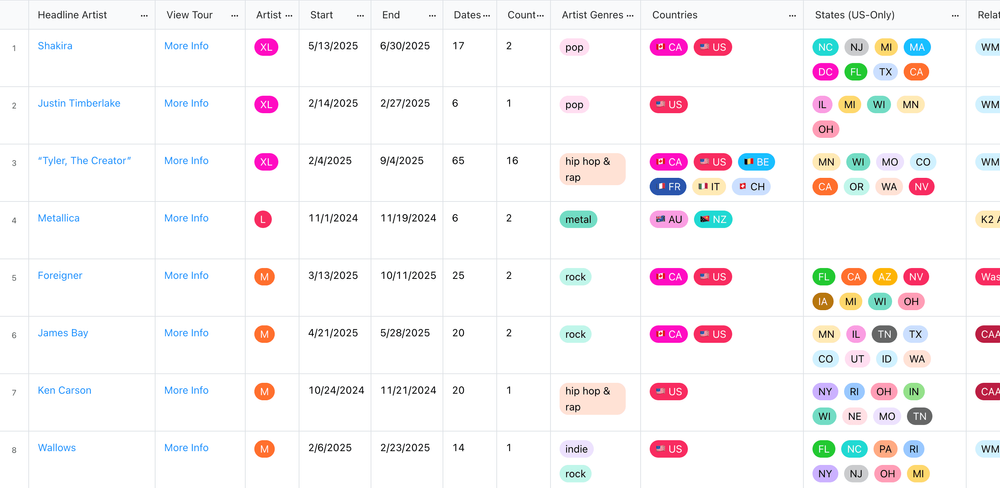Click the rock genre tag in James Bay row

click(x=575, y=334)
